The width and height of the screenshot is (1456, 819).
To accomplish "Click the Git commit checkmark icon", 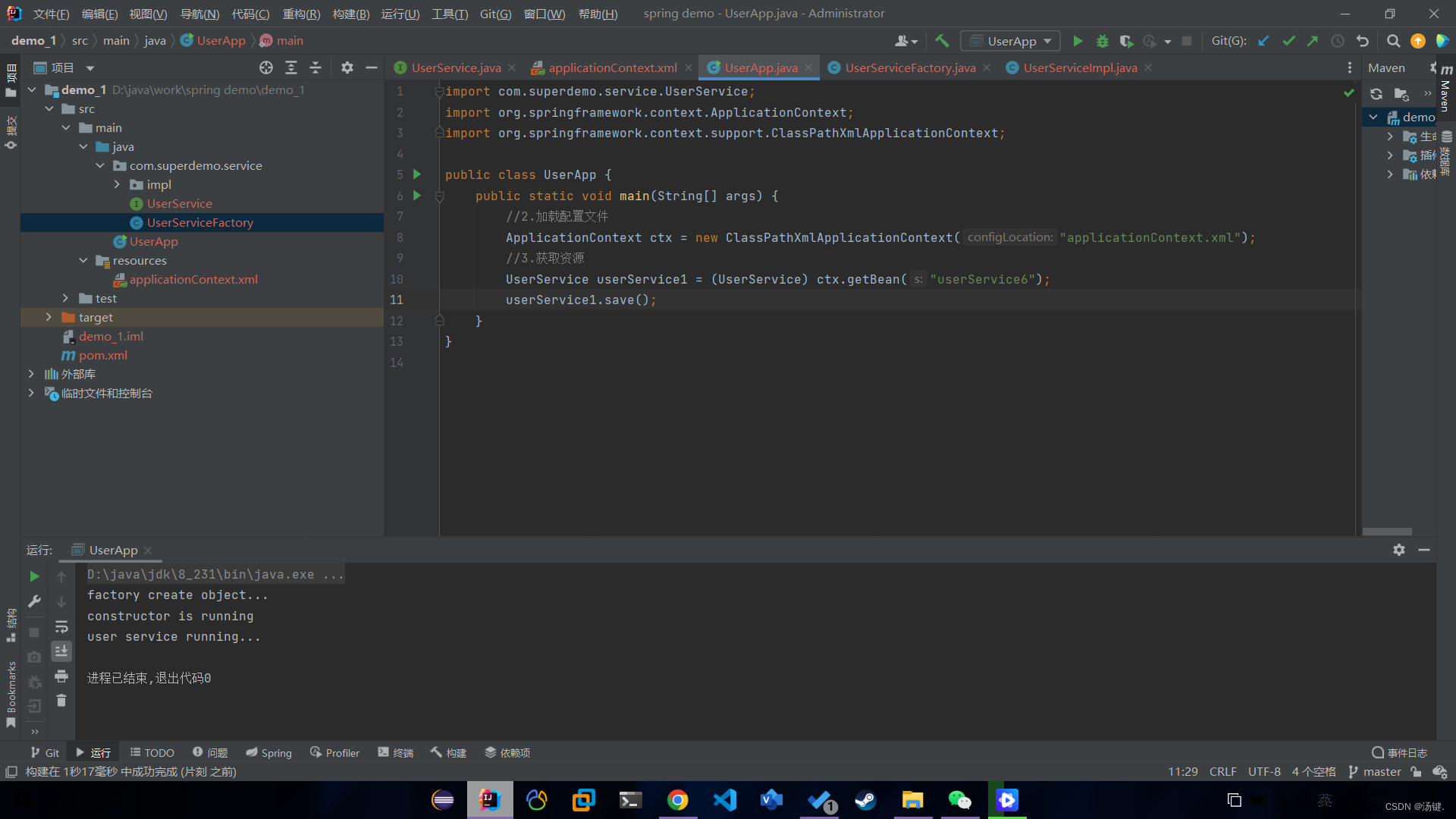I will [x=1288, y=41].
